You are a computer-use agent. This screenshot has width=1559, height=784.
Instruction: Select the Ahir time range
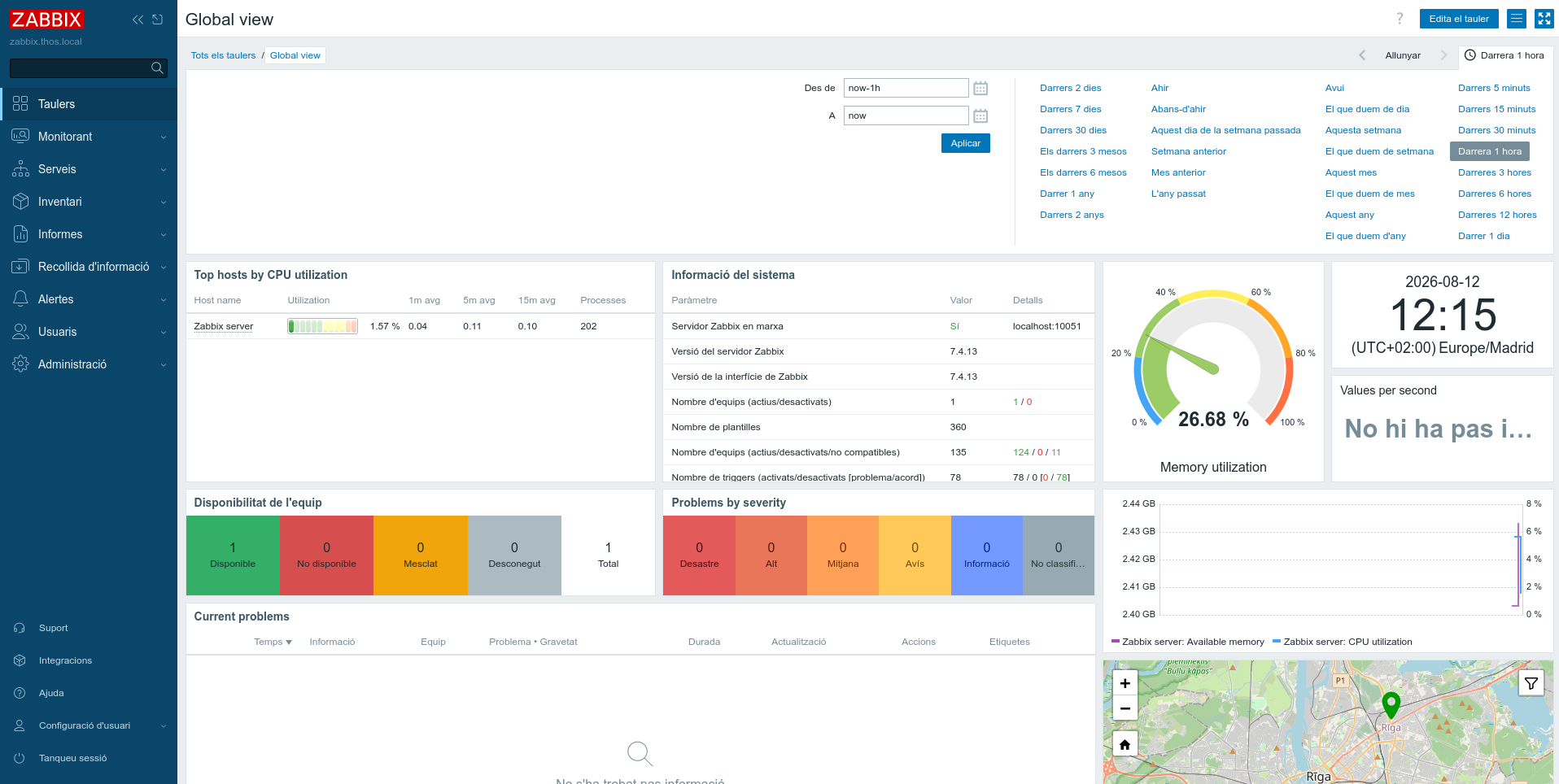click(x=1159, y=88)
